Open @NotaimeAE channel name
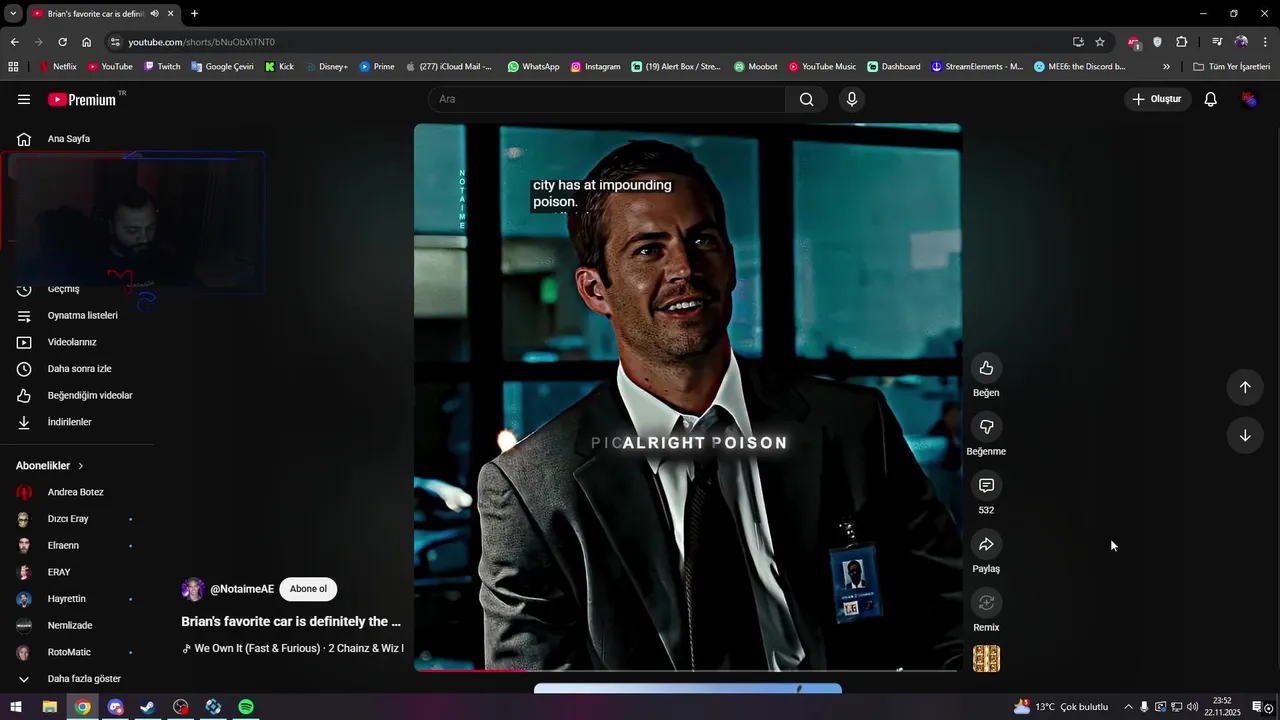The width and height of the screenshot is (1280, 720). (242, 589)
